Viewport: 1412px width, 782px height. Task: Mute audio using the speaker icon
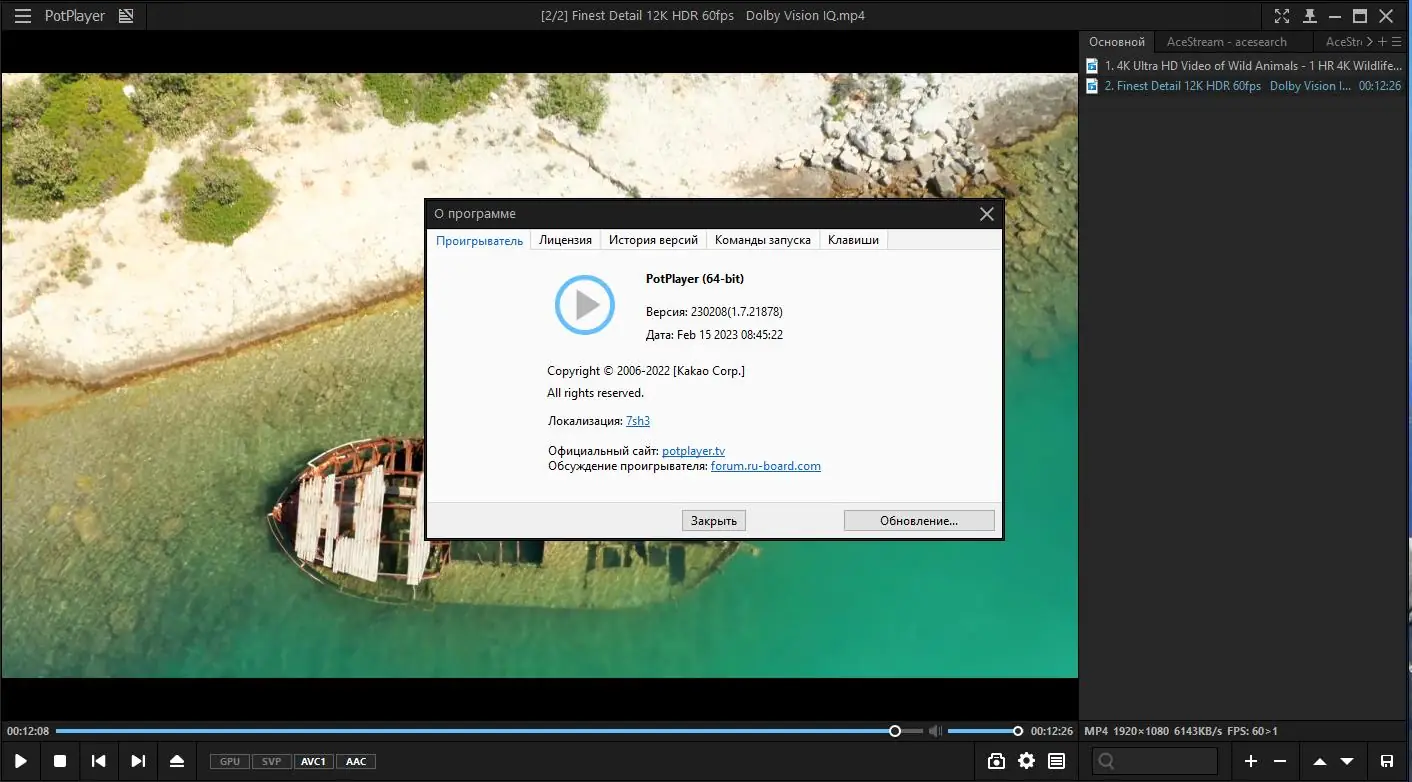(x=934, y=731)
